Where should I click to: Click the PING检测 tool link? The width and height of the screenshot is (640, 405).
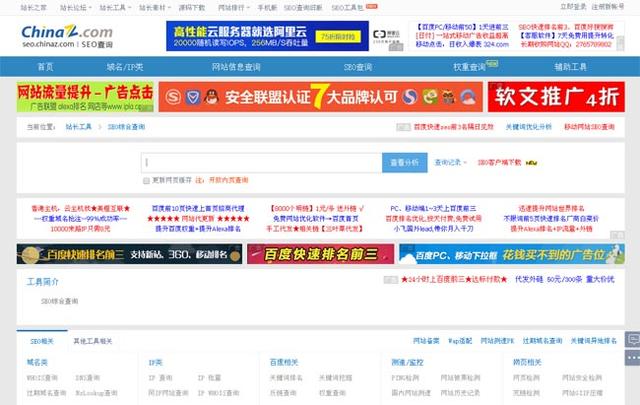coord(405,378)
